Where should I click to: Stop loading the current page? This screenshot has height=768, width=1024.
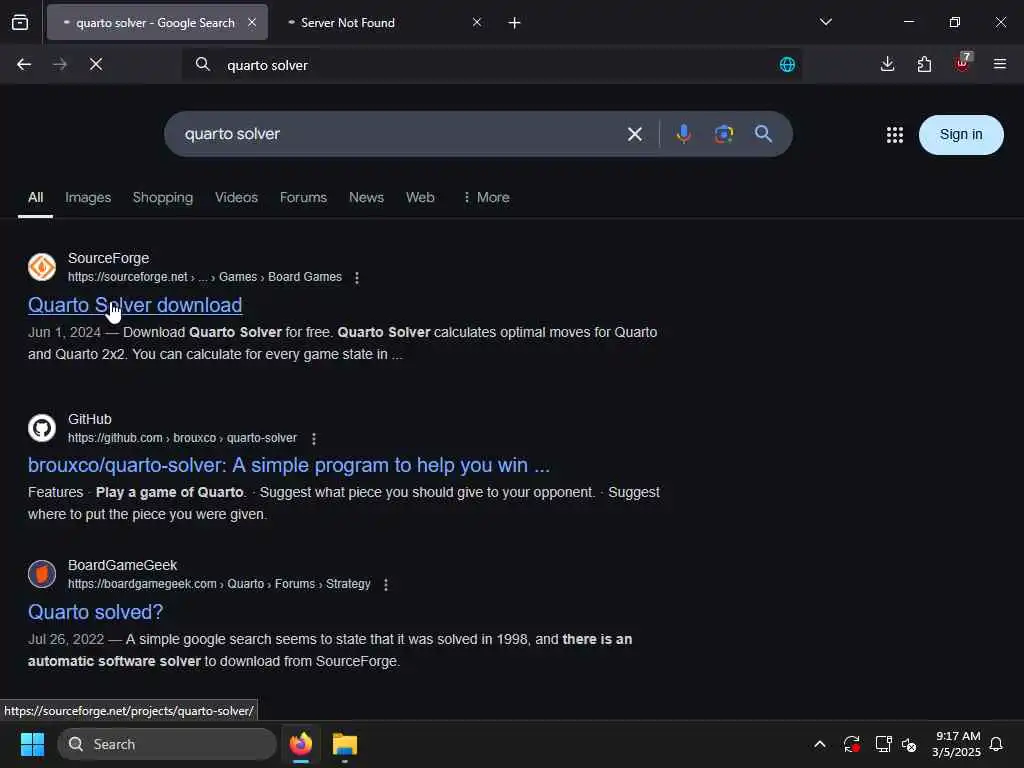pos(96,64)
